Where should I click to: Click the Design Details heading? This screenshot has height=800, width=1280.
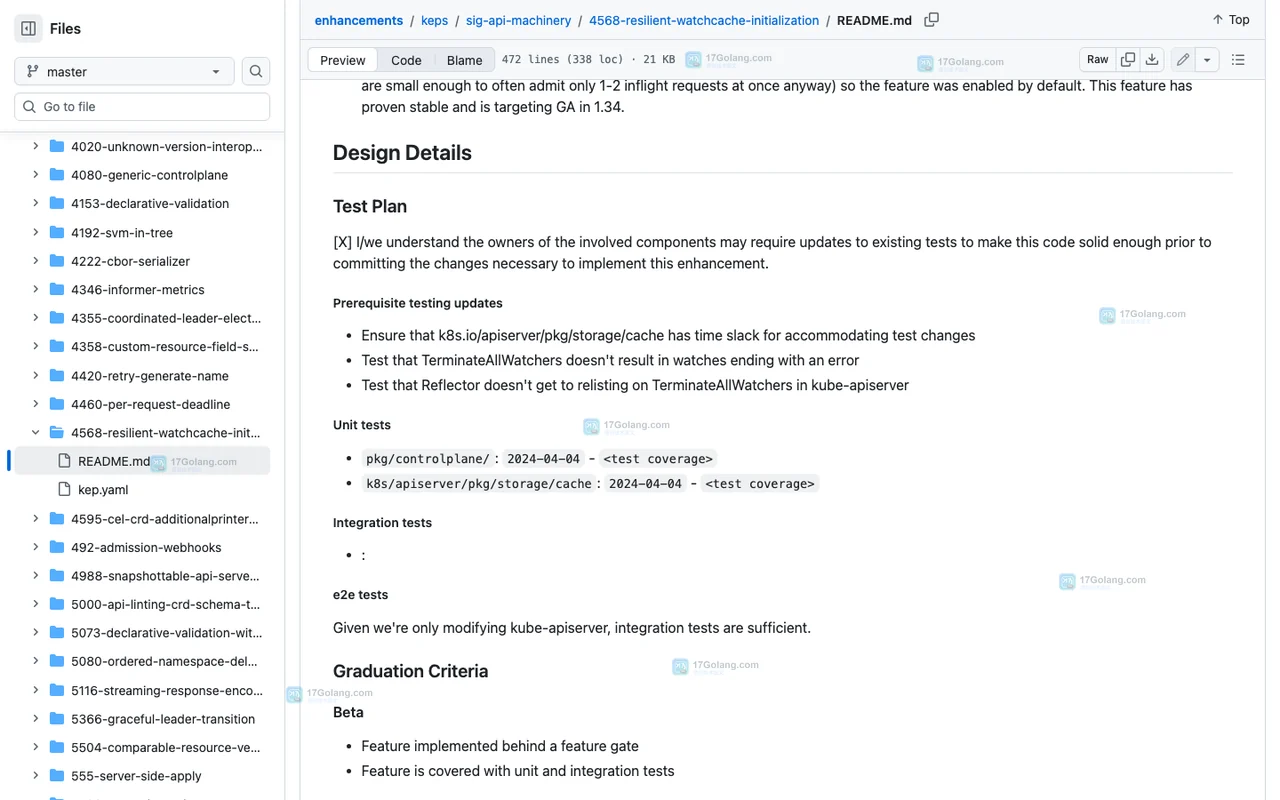[402, 153]
